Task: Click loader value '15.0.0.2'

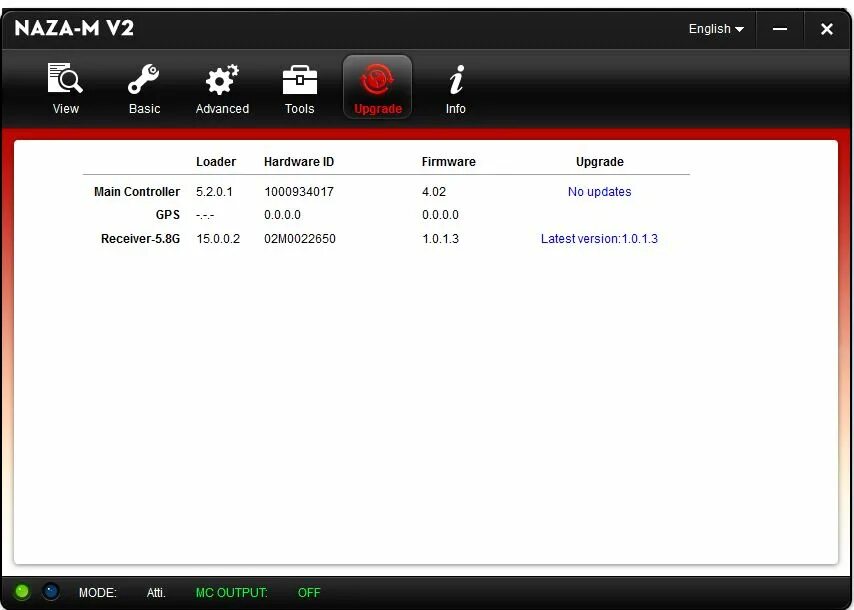Action: [x=218, y=239]
